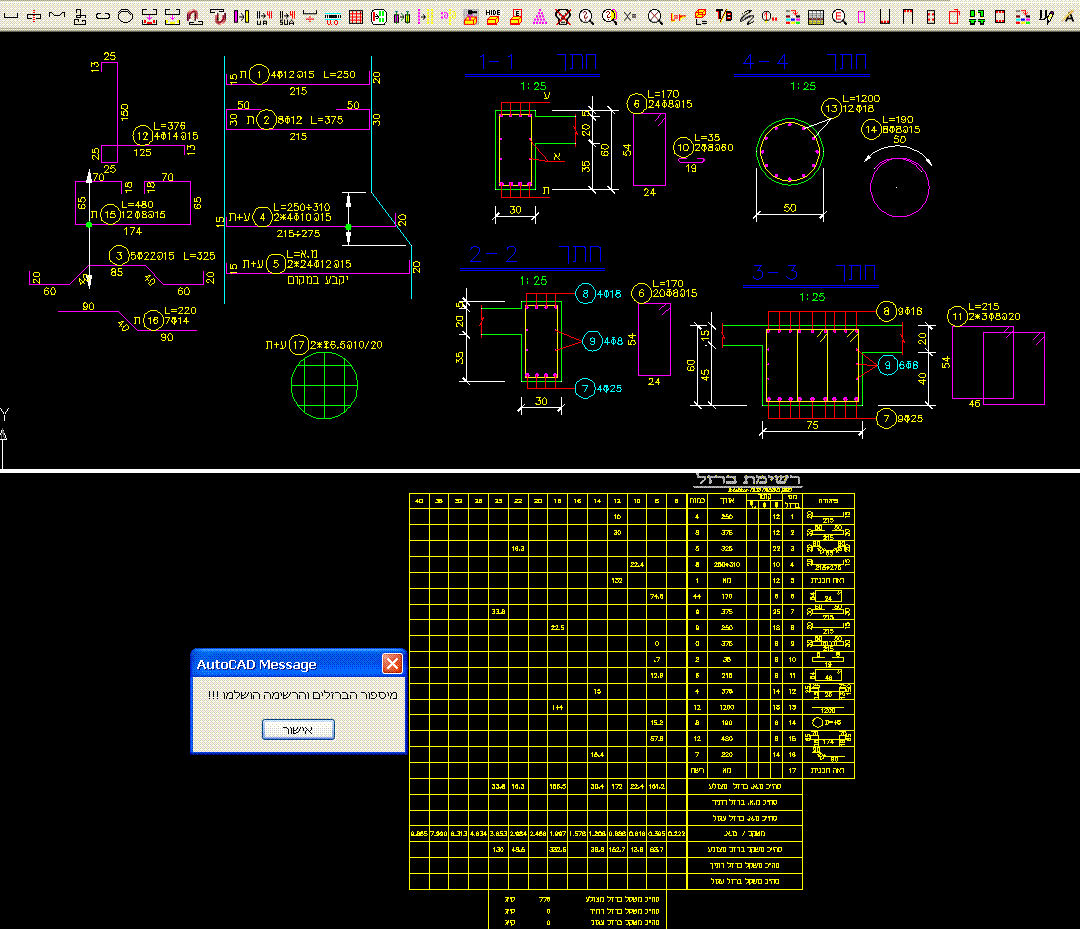1080x929 pixels.
Task: Click bar mark circle 17 in the drawing
Action: click(297, 344)
